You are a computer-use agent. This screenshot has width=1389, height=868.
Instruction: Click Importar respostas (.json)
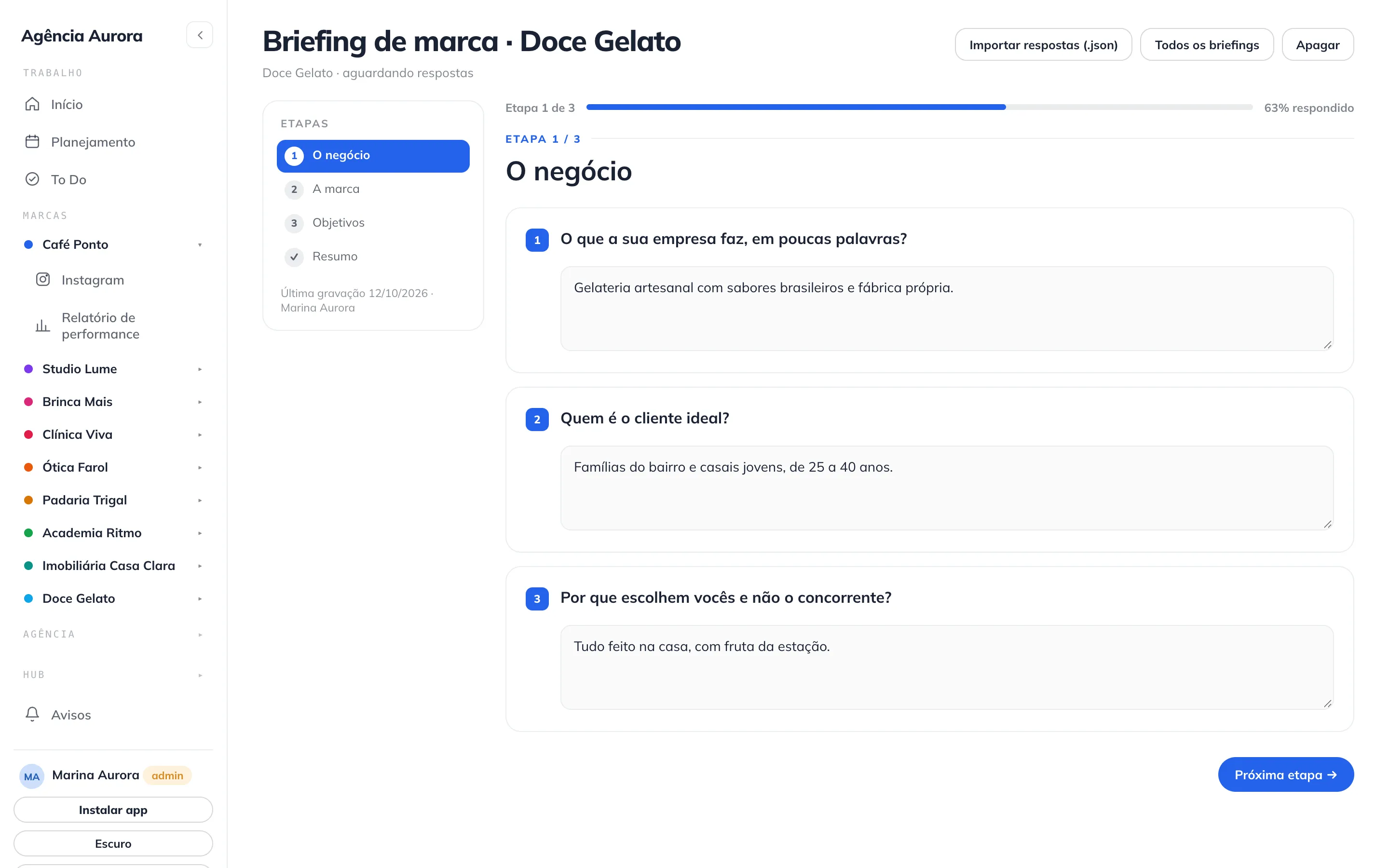1043,44
